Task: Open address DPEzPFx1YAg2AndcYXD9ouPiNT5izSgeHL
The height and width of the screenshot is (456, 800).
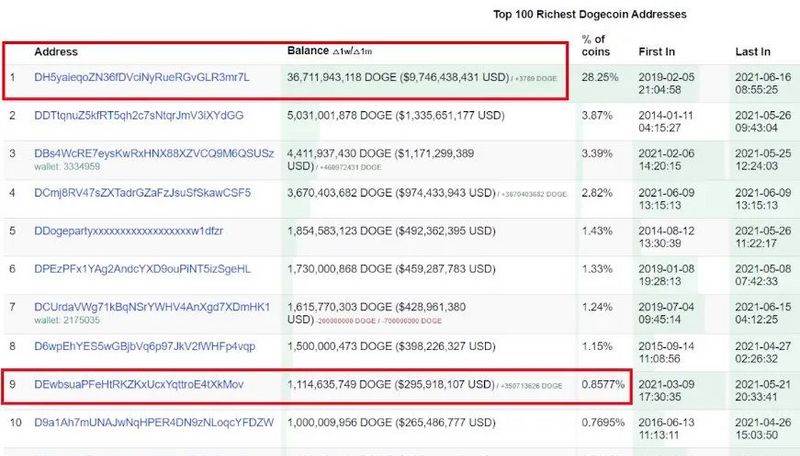Action: pos(142,269)
